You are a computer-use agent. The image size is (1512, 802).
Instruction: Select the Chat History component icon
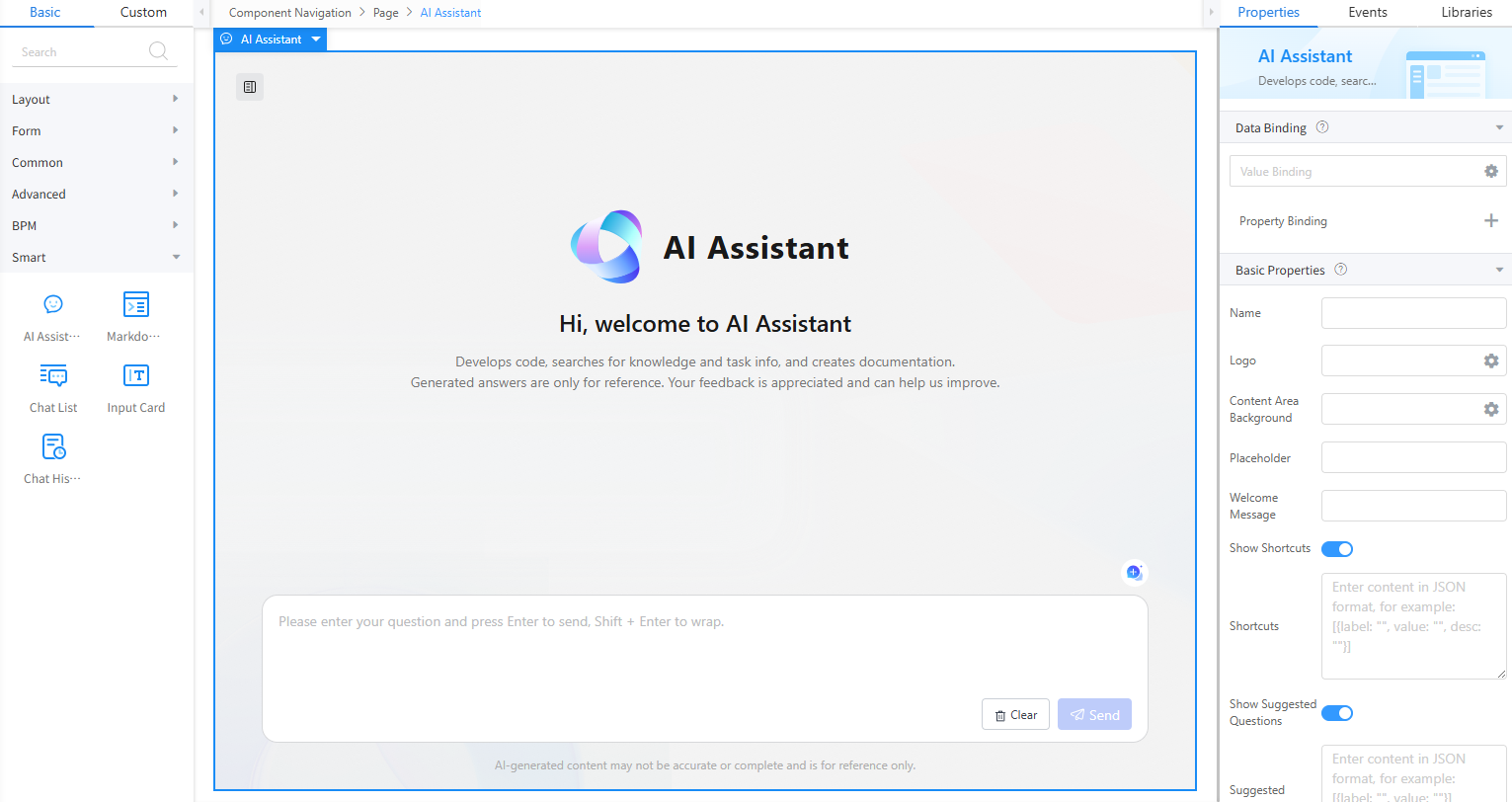click(x=53, y=447)
